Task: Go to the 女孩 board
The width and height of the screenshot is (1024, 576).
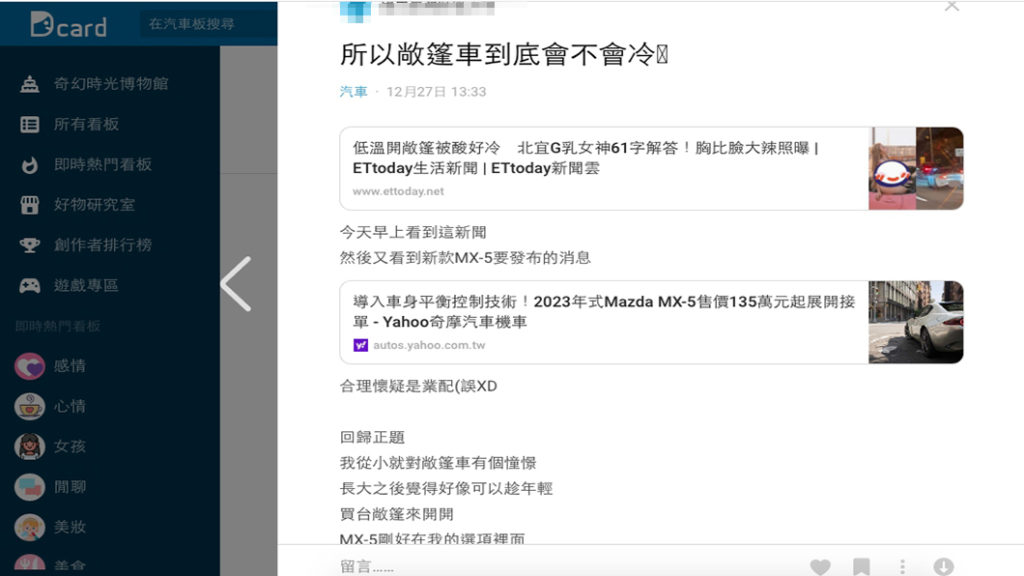Action: (69, 446)
